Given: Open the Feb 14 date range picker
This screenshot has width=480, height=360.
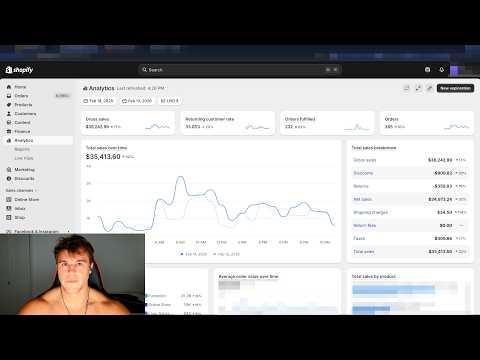Looking at the screenshot, I should 98,101.
